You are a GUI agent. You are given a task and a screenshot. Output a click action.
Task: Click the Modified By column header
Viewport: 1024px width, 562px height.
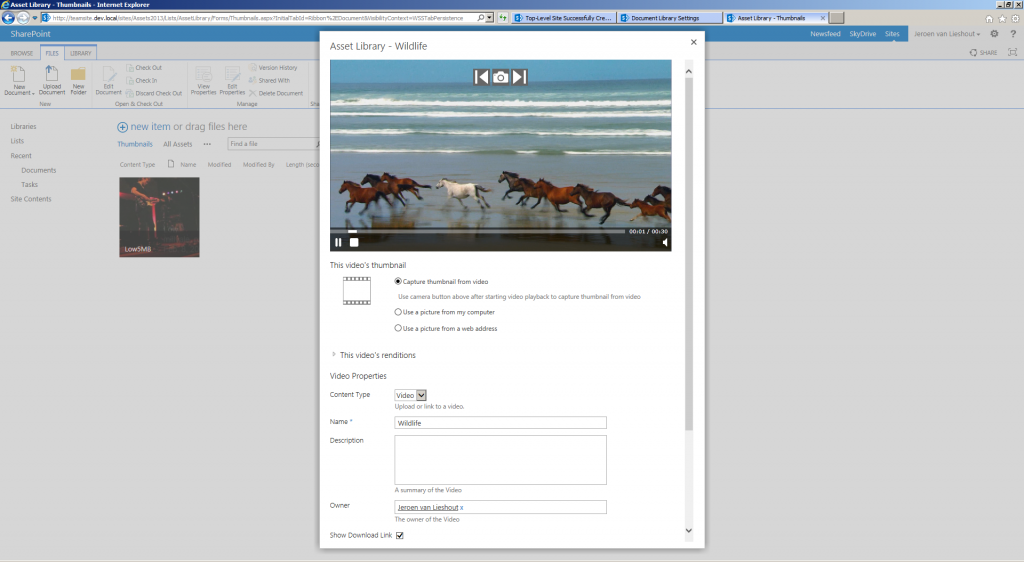coord(259,164)
